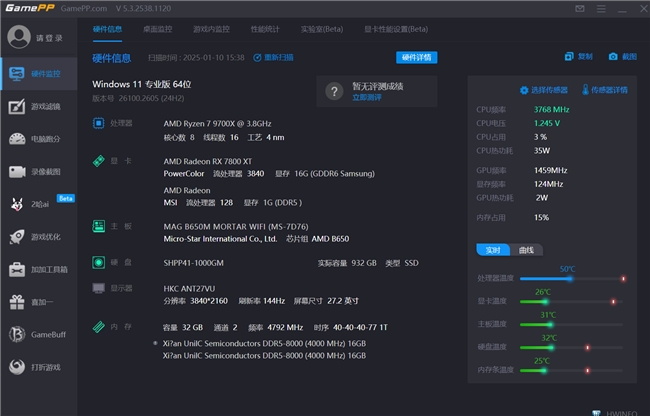The width and height of the screenshot is (650, 416).
Task: Click the 重新扫描 rescan link
Action: click(279, 58)
